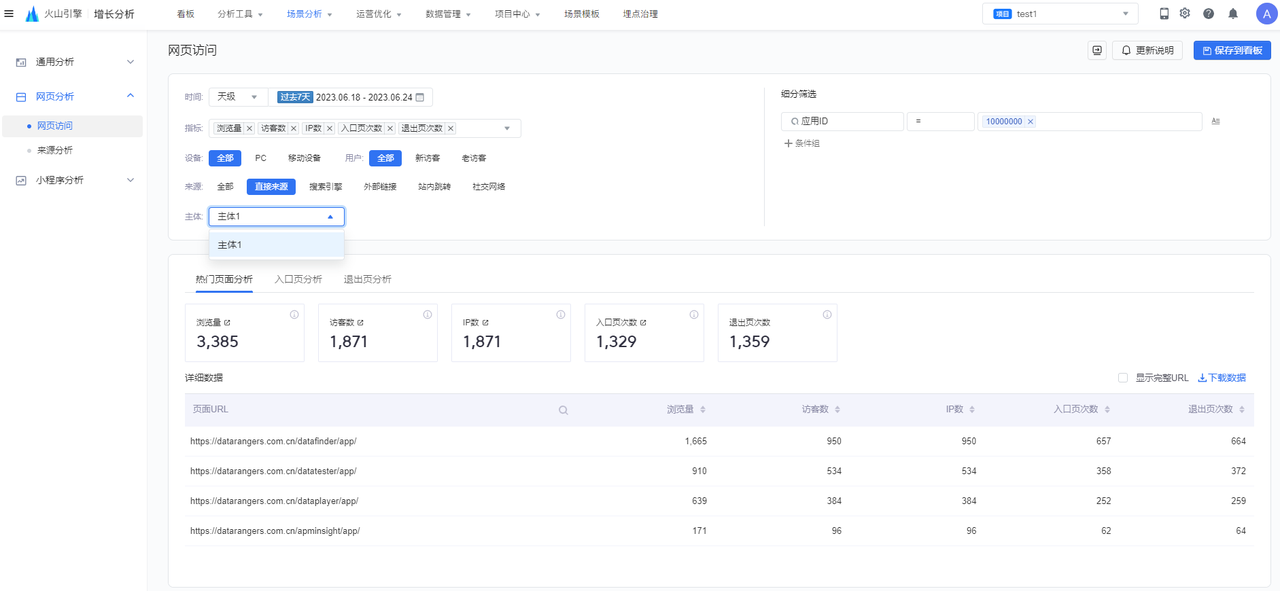Expand the test1 project dropdown
This screenshot has height=591, width=1280.
[x=1060, y=14]
